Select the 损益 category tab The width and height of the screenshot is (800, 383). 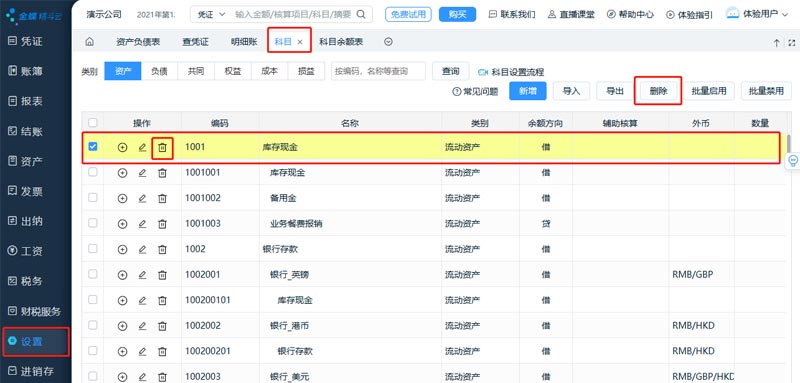(306, 71)
